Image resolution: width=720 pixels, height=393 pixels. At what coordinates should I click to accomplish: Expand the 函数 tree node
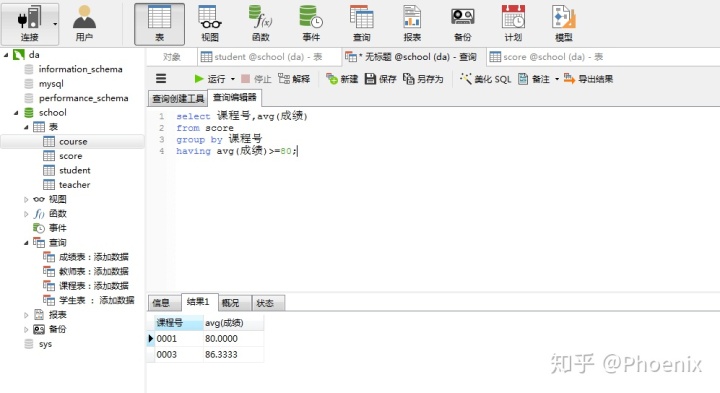[x=26, y=213]
